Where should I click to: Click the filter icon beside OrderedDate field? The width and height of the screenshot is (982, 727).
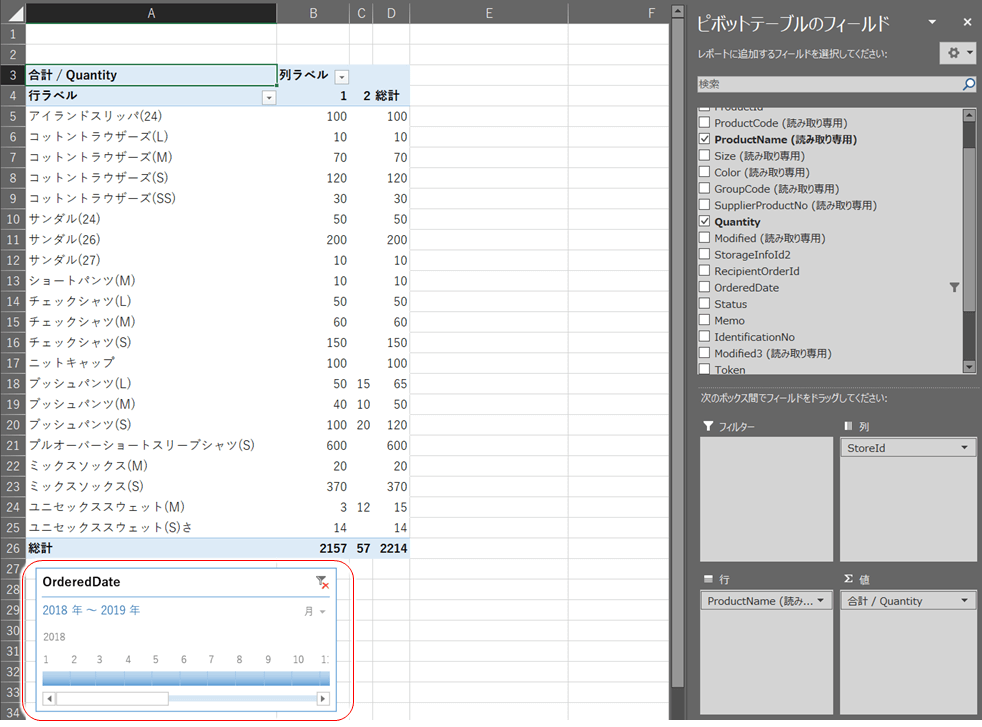point(954,288)
